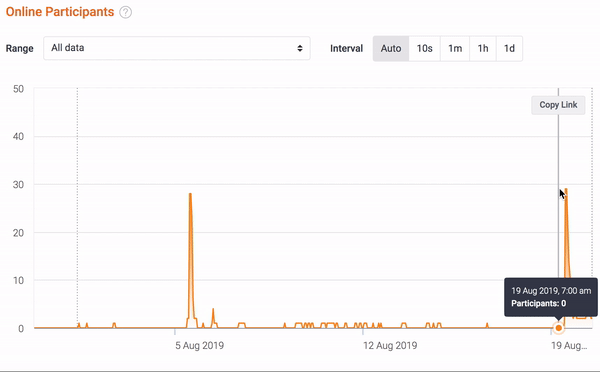Click the Interval label
Screen dimensions: 600x372
(346, 49)
